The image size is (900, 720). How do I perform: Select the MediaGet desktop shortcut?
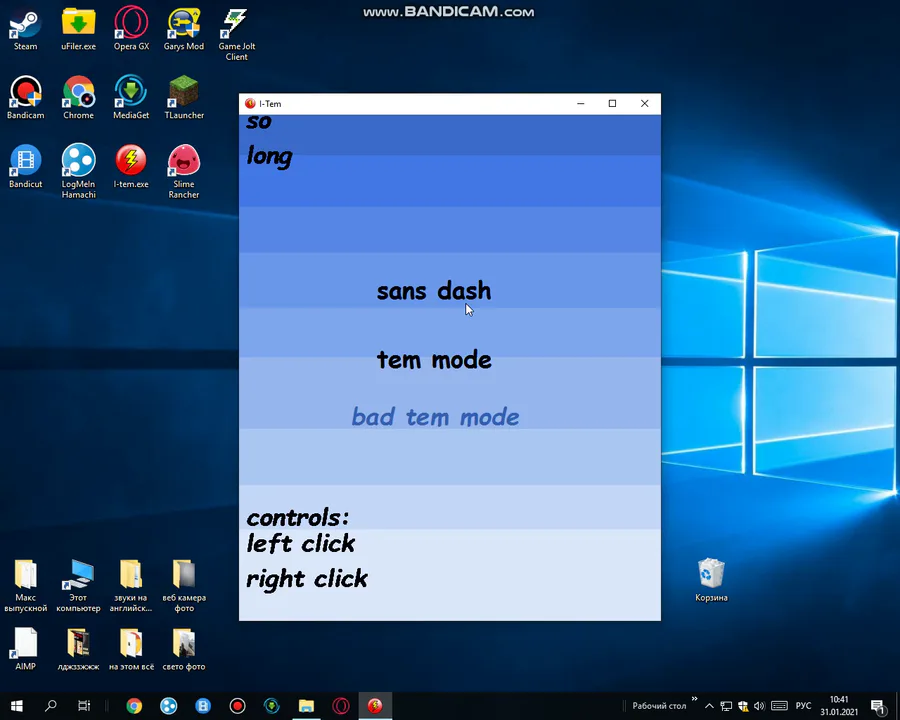click(131, 98)
